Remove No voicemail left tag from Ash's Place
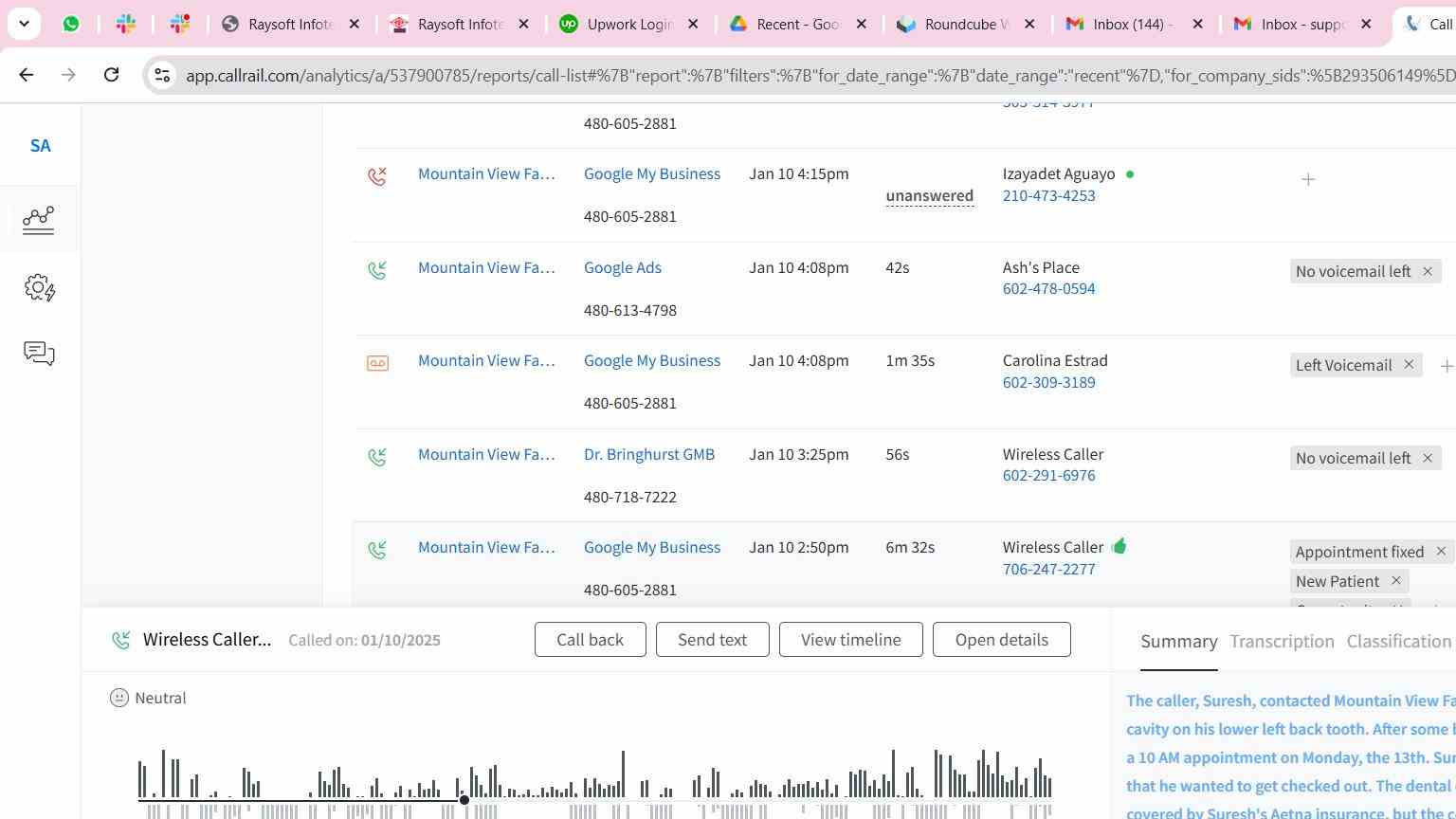 (1427, 271)
